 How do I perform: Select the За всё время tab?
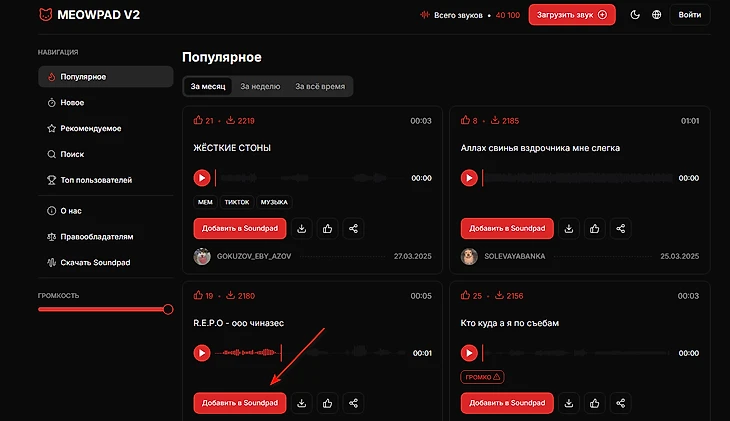tap(320, 87)
